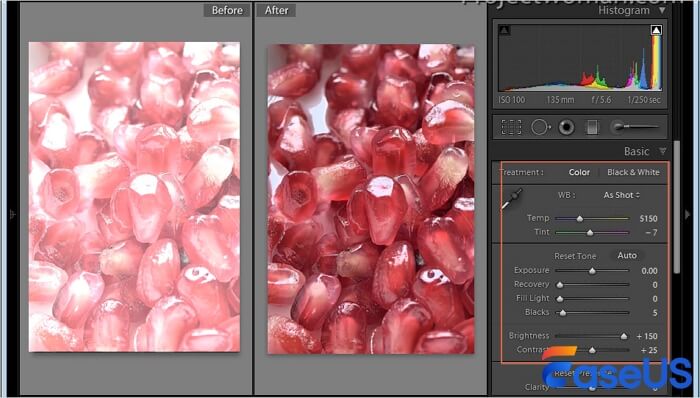Click the Brightness slider handle
The image size is (700, 398).
[x=624, y=336]
